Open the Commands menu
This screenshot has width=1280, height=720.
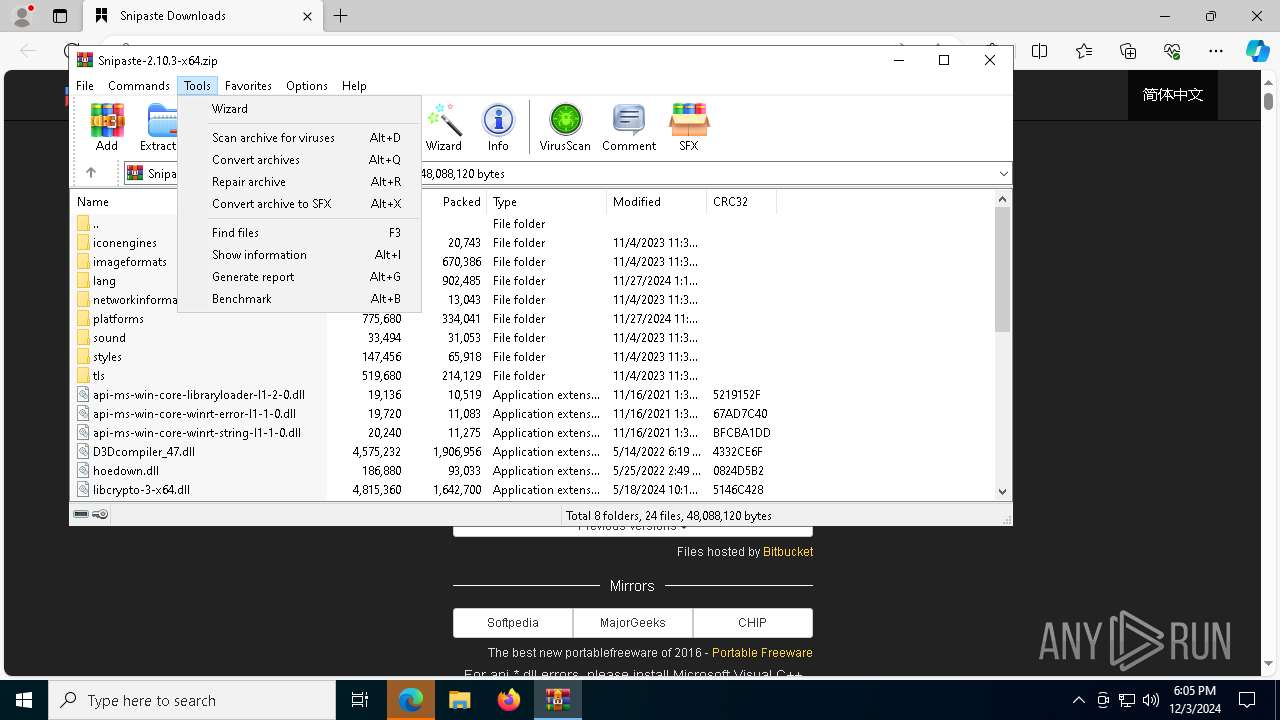point(139,86)
